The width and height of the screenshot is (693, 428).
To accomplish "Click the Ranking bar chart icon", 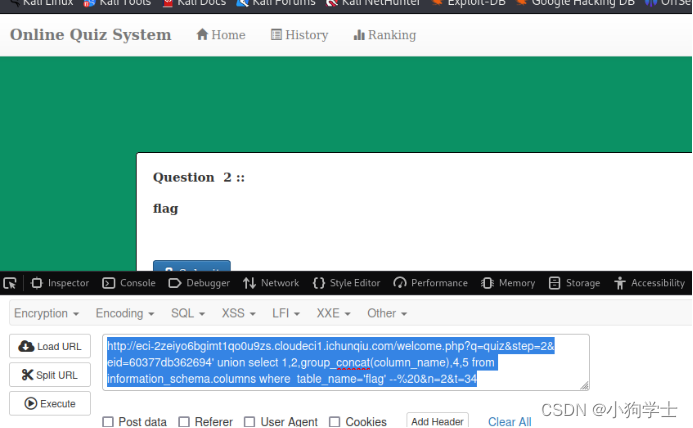I will [359, 35].
